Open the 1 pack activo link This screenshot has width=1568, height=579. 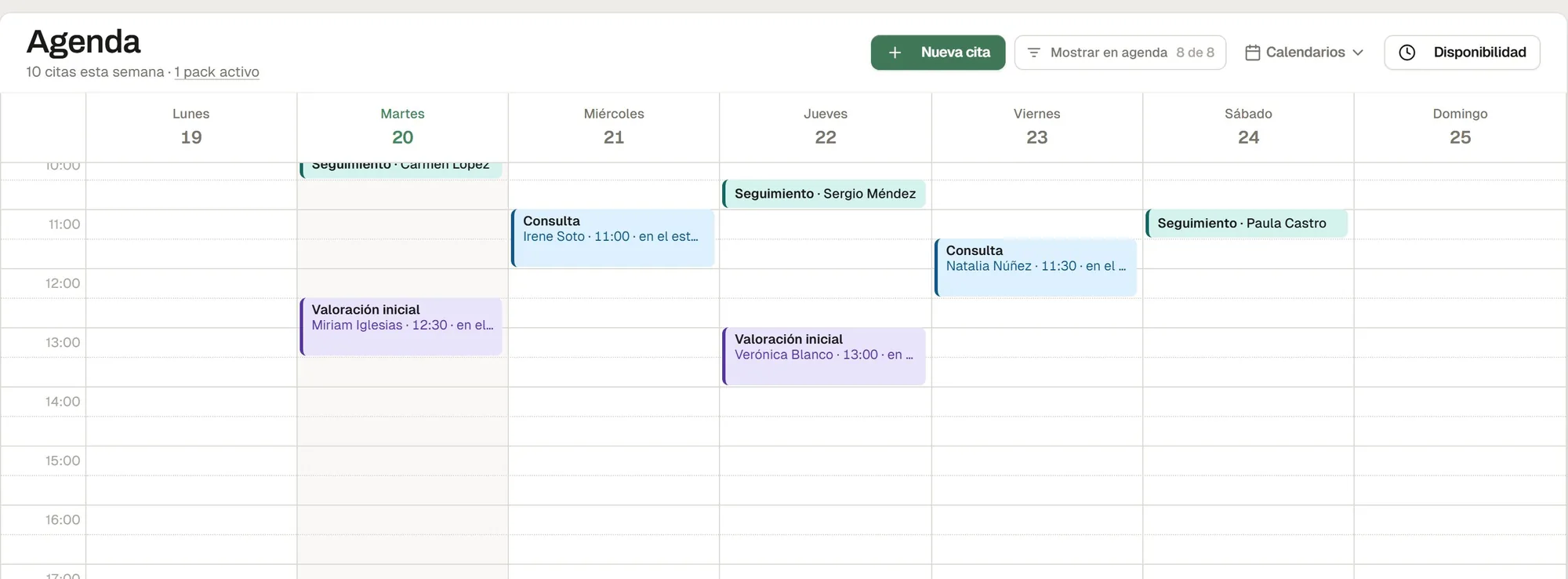coord(217,72)
